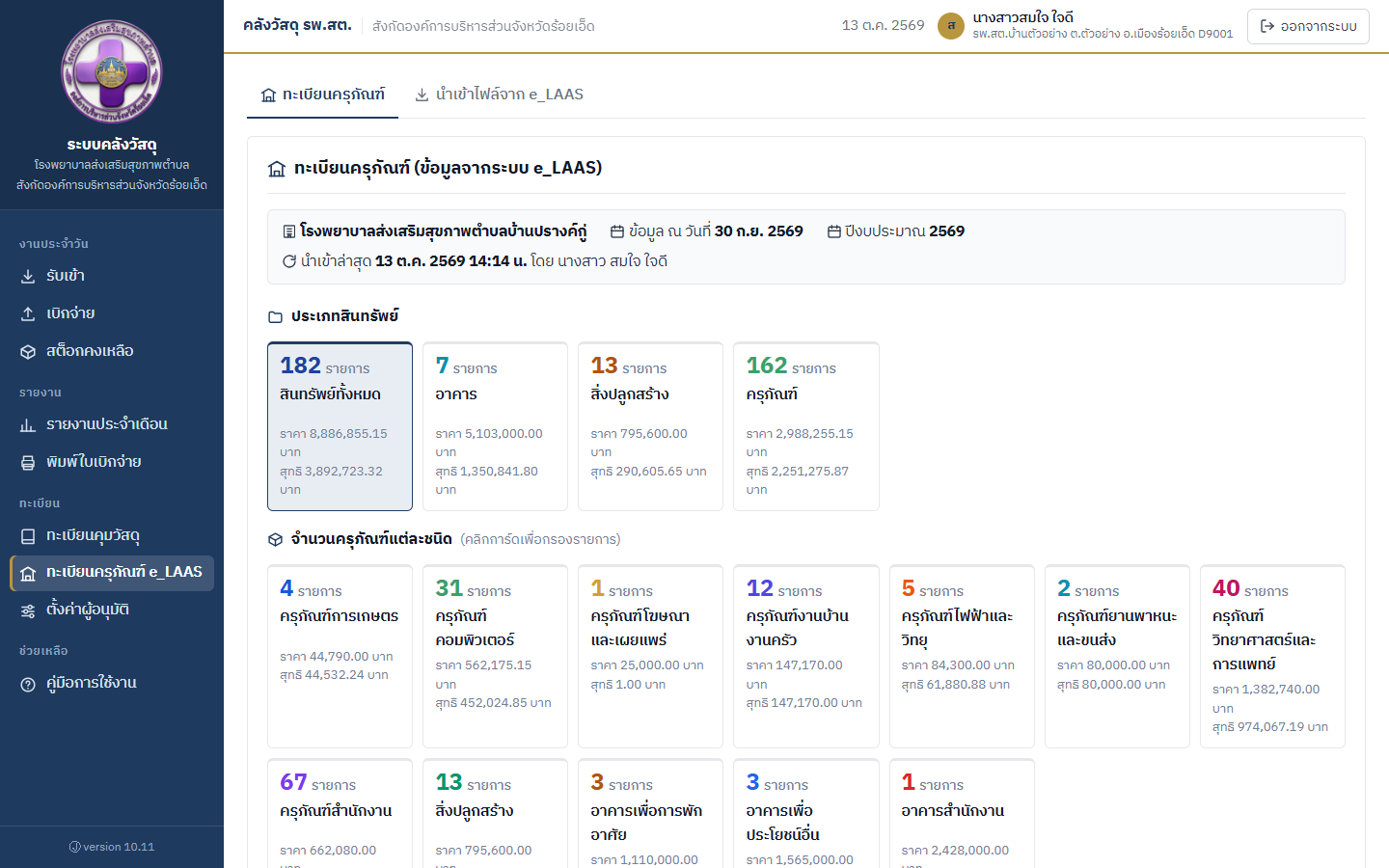Click the พิมพ์ใบเบิกจ่าย printer icon
Viewport: 1389px width, 868px height.
(28, 463)
